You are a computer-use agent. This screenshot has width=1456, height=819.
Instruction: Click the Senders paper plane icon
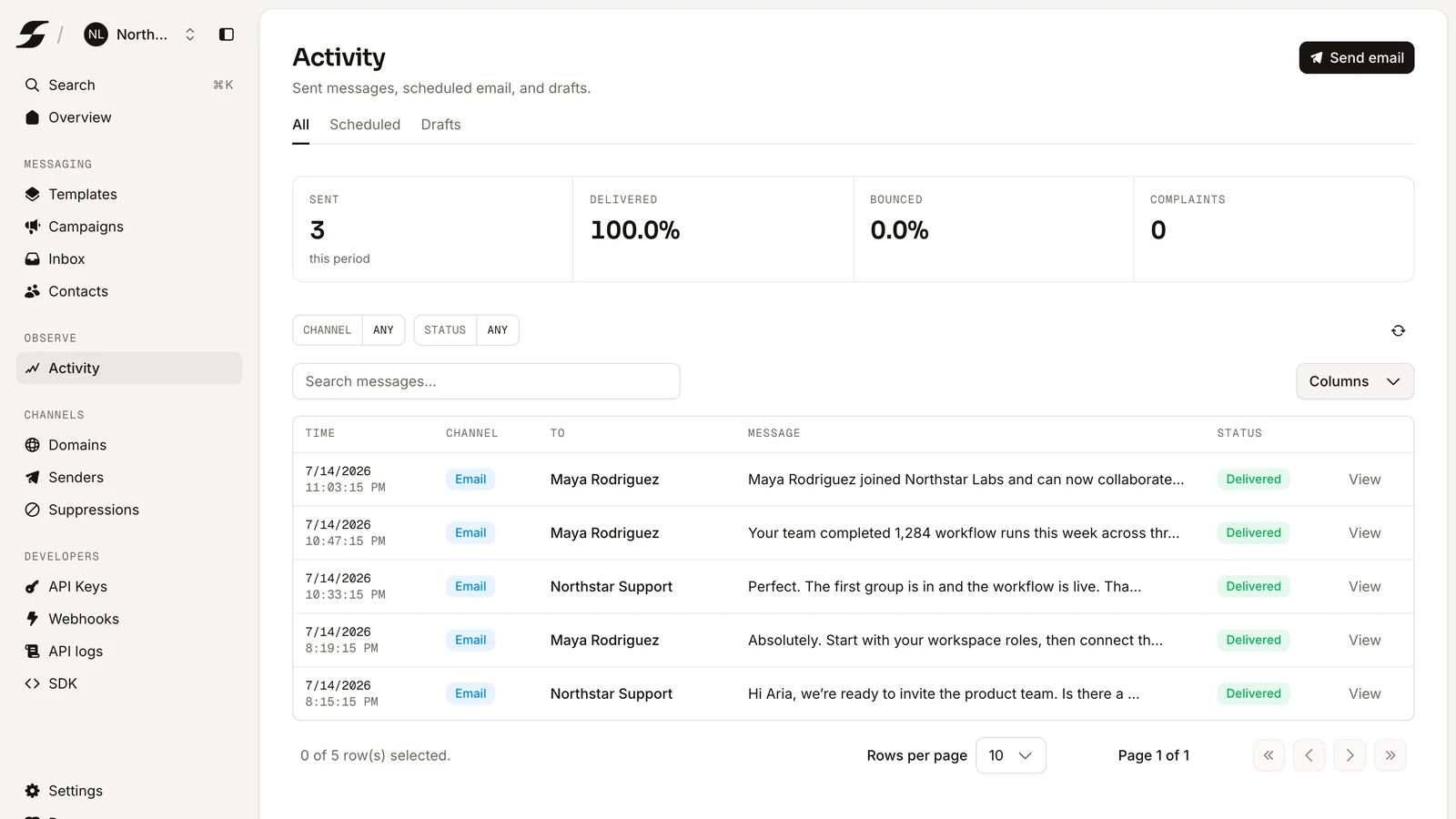[x=32, y=477]
